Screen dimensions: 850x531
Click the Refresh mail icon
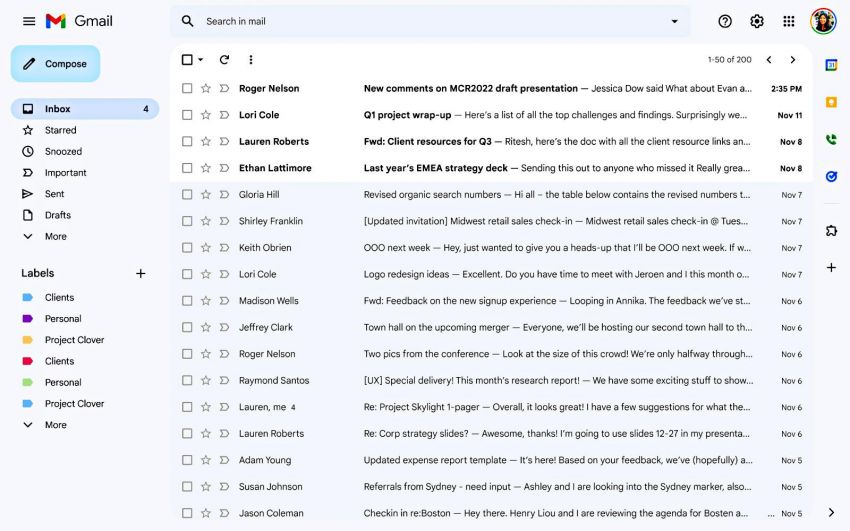pyautogui.click(x=224, y=60)
